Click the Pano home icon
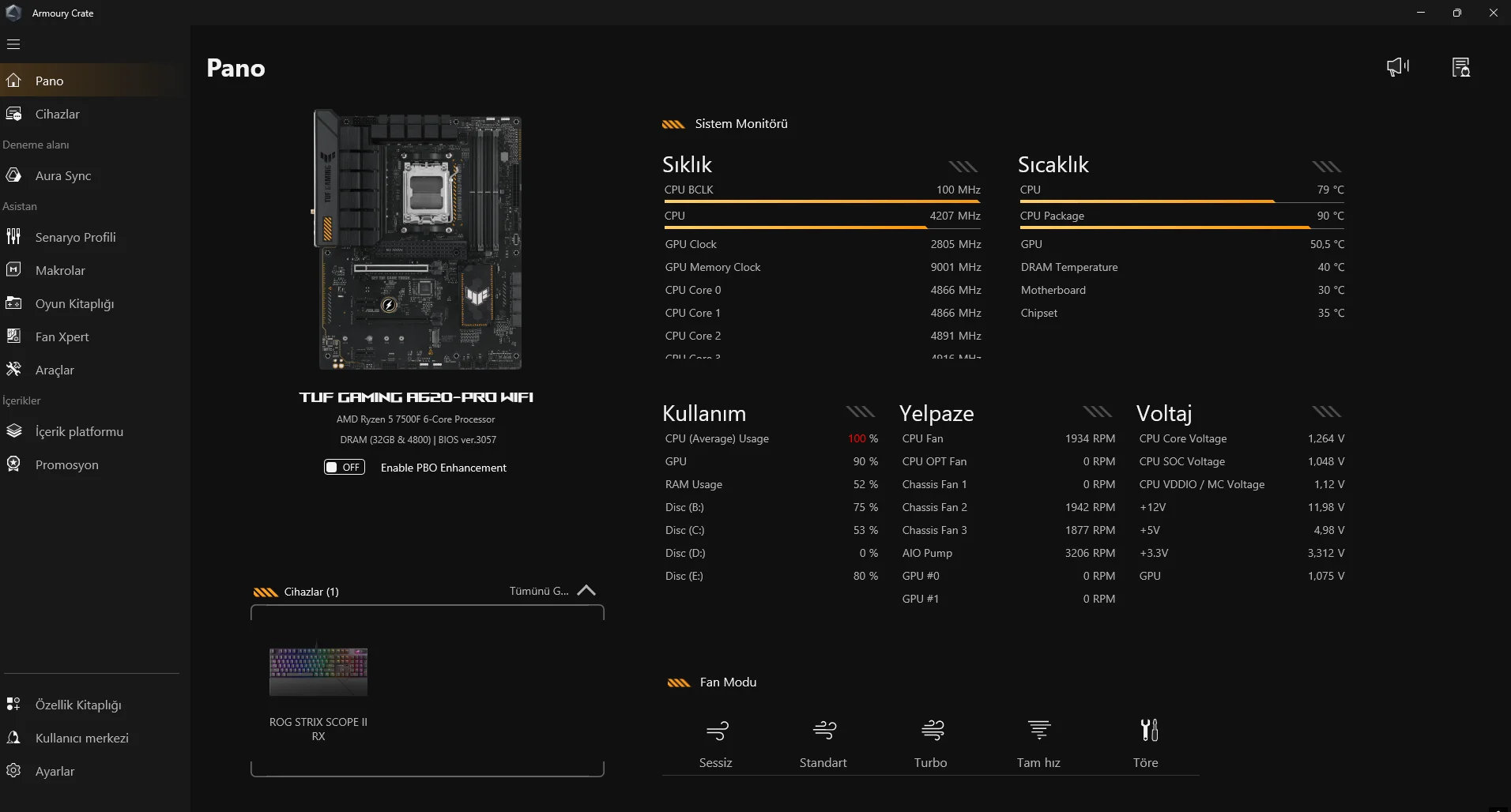This screenshot has width=1511, height=812. pos(13,80)
